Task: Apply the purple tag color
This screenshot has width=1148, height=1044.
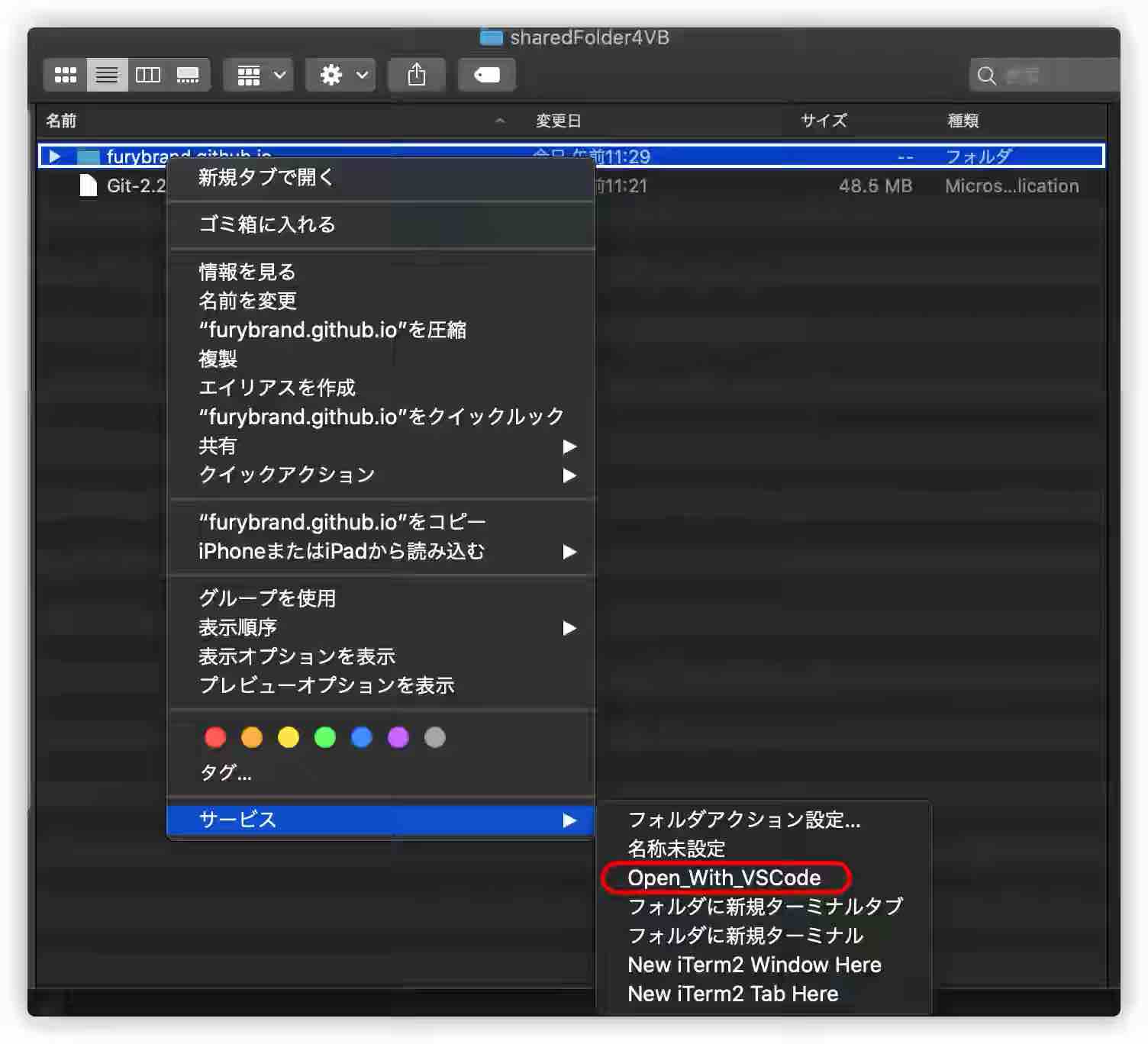Action: (x=398, y=737)
